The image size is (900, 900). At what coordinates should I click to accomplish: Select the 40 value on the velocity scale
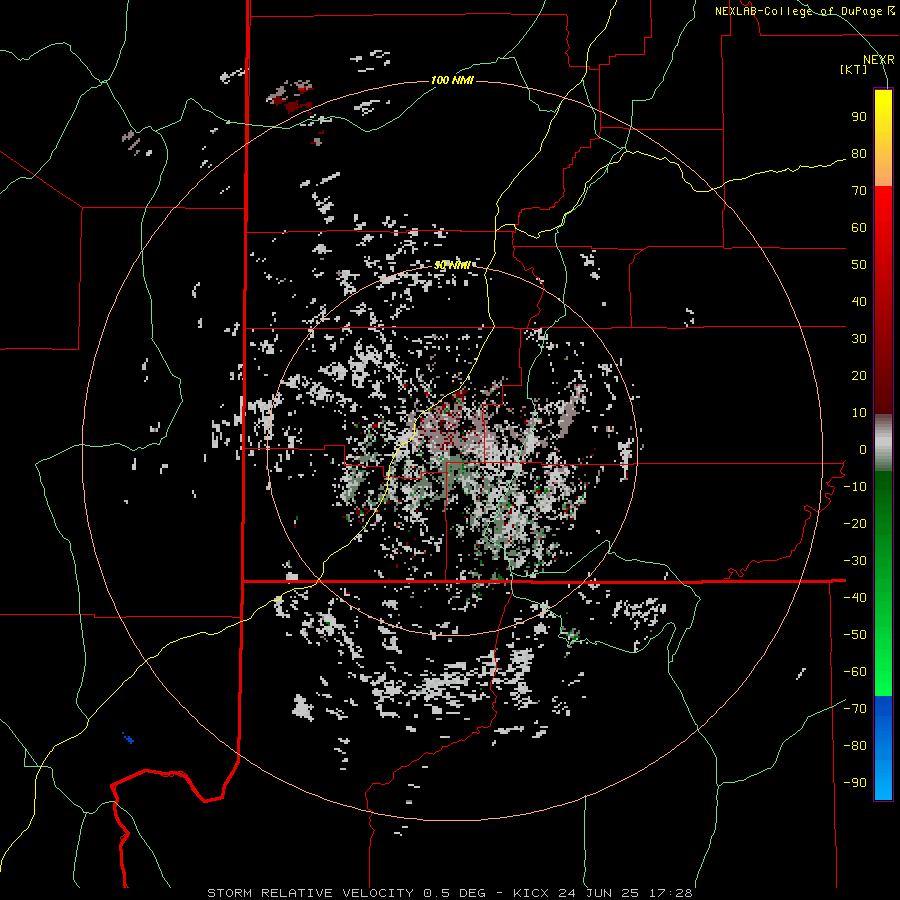[x=859, y=302]
